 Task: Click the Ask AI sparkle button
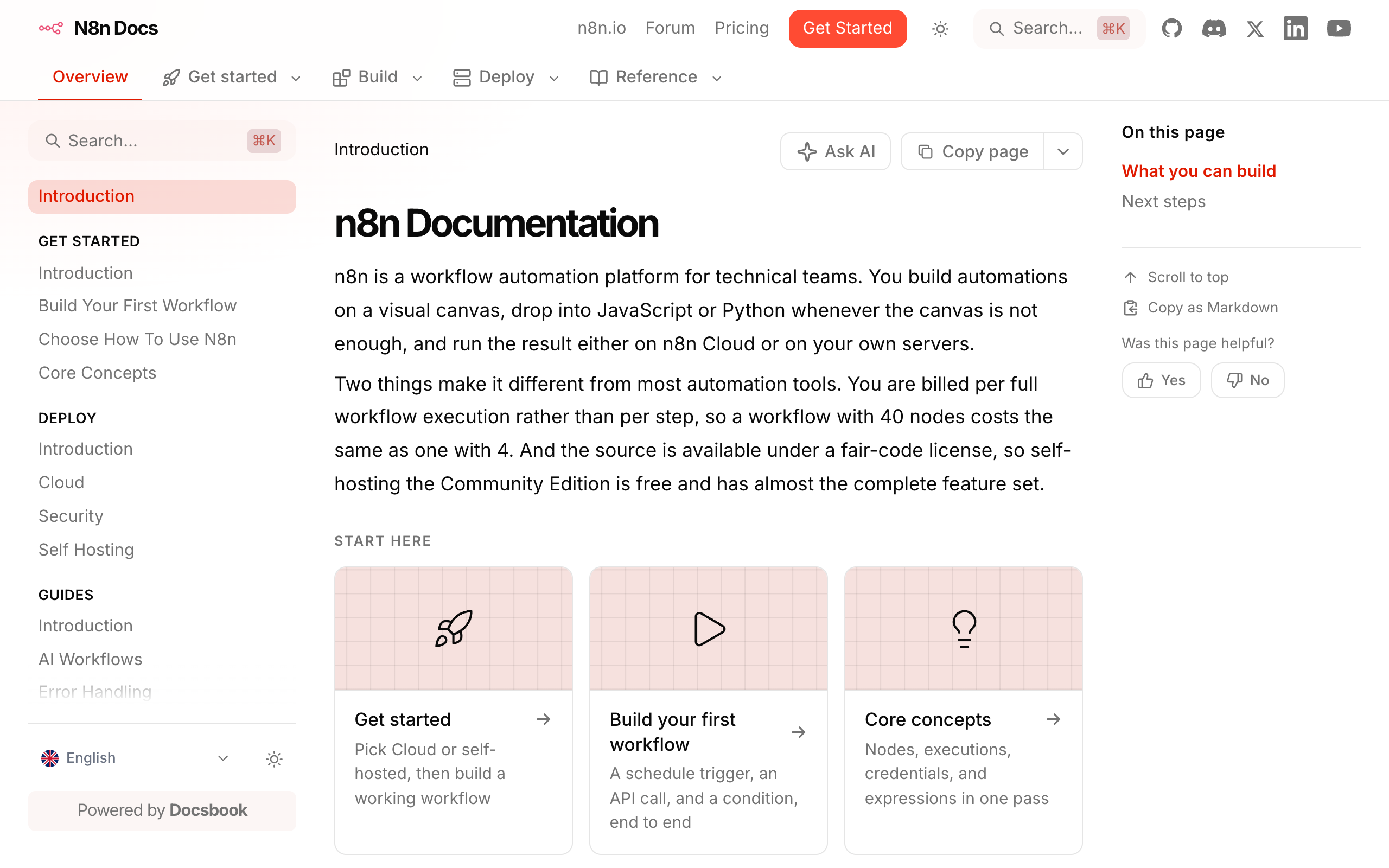tap(835, 151)
